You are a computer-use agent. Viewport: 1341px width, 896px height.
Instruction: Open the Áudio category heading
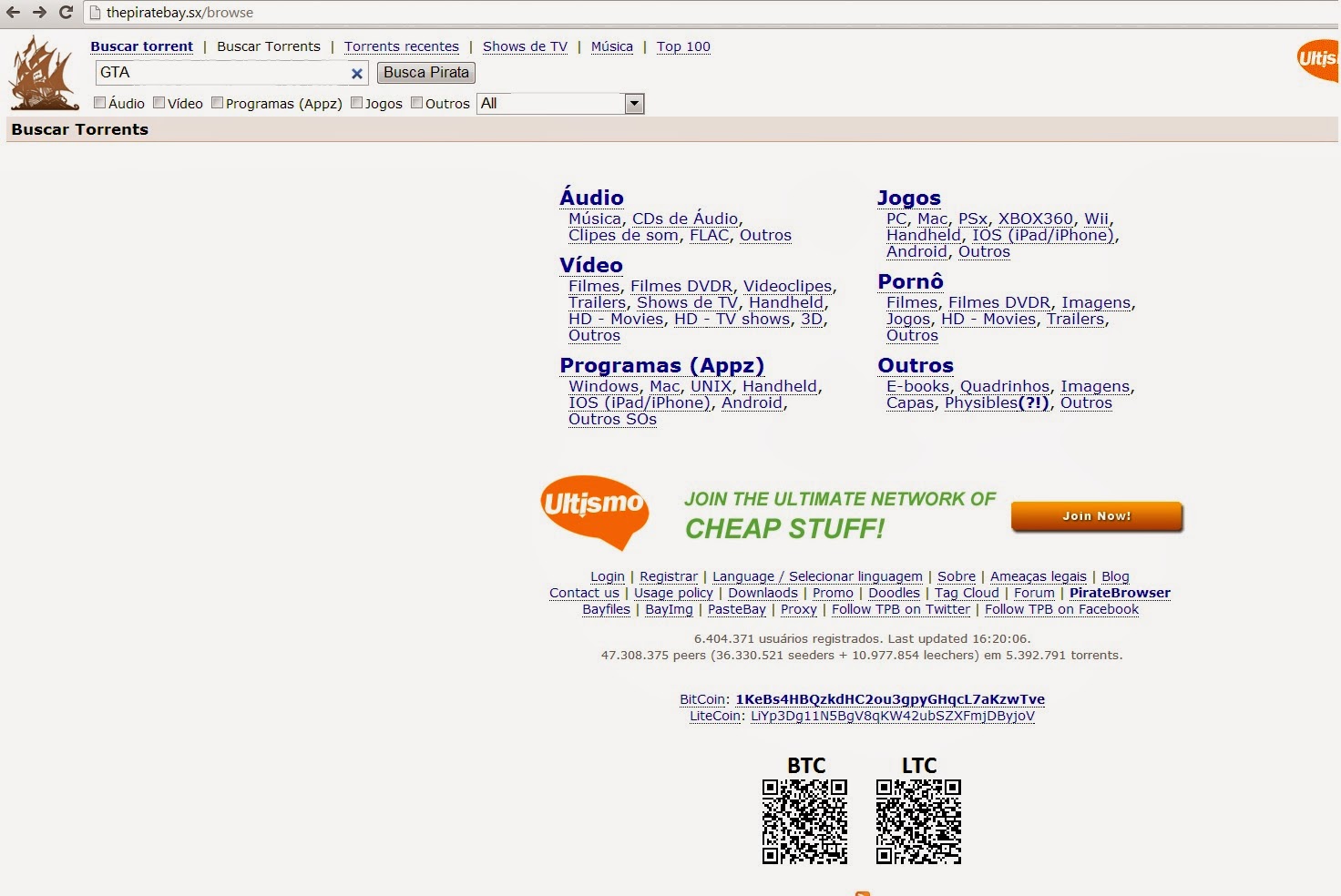pos(592,198)
